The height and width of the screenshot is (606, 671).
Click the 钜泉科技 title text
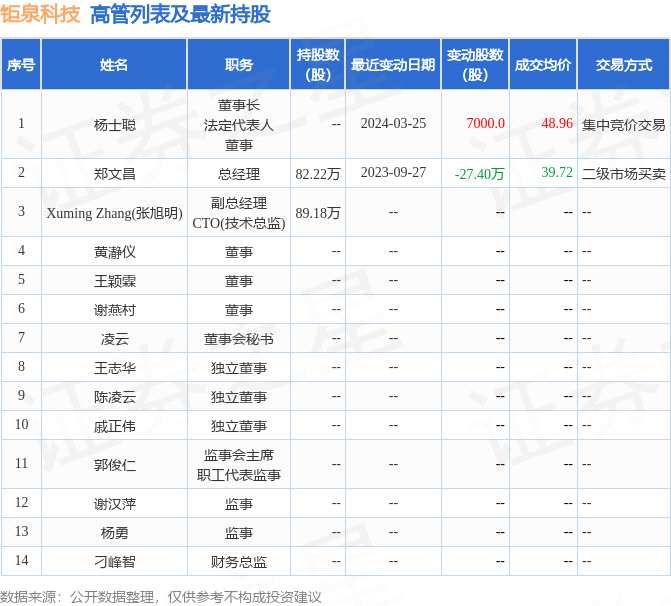point(40,14)
